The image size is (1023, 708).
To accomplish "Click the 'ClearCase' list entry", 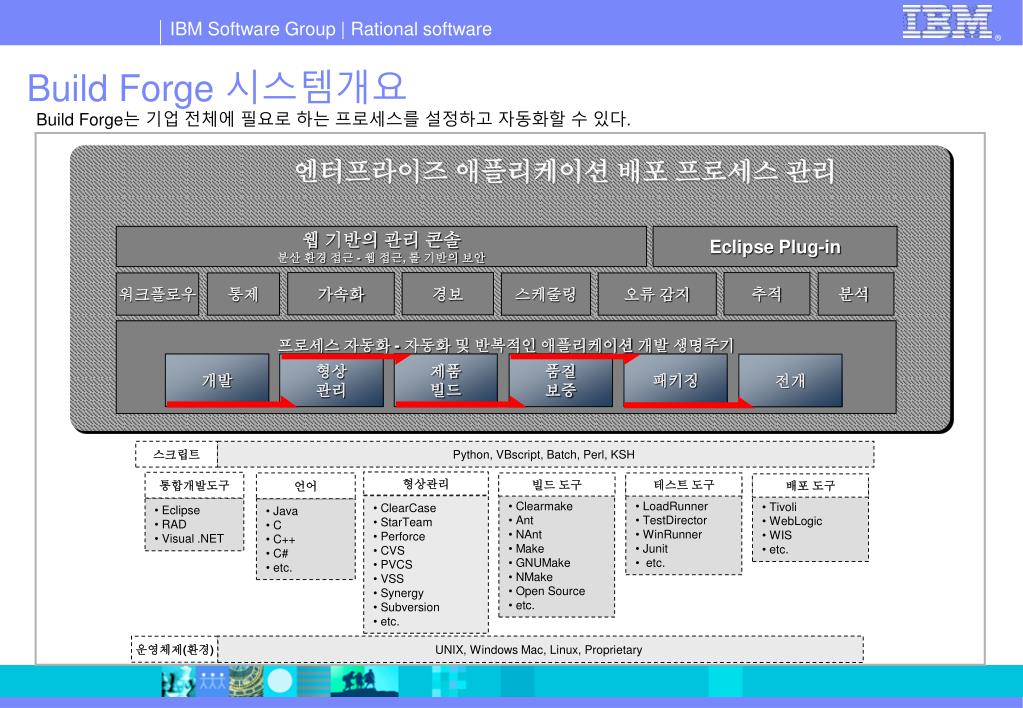I will (408, 508).
